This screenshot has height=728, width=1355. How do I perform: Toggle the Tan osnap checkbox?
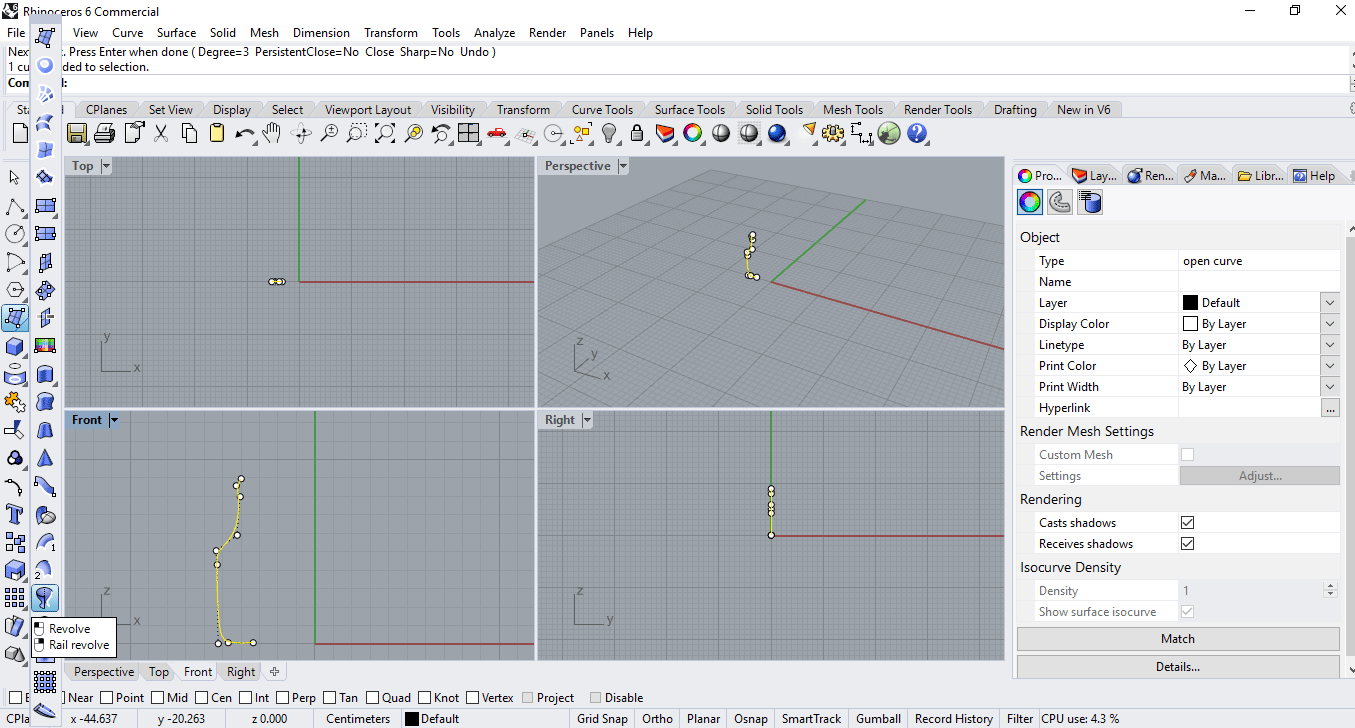330,698
